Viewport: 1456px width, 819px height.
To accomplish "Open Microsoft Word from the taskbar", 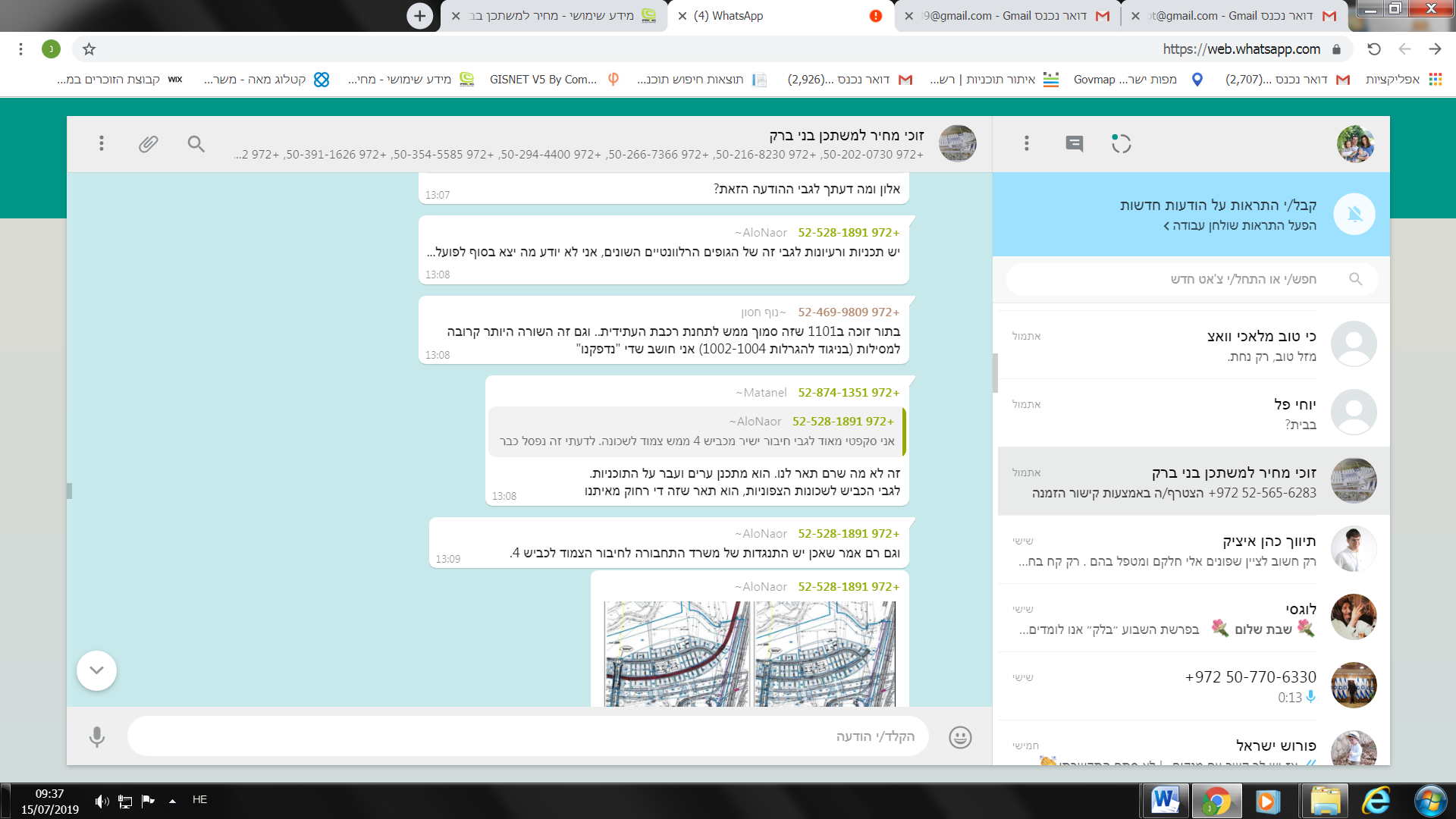I will pyautogui.click(x=1165, y=801).
